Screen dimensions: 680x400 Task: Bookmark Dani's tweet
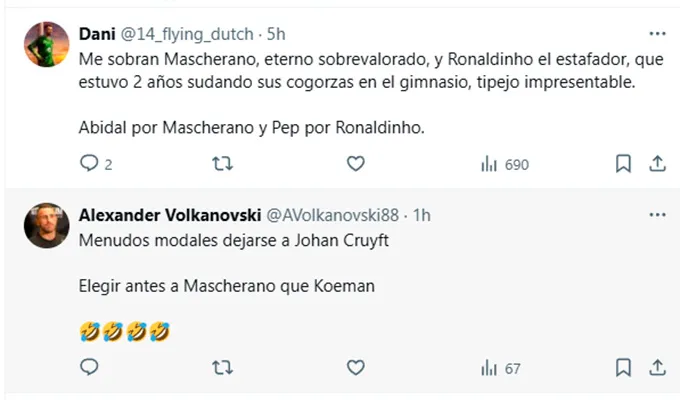(622, 163)
